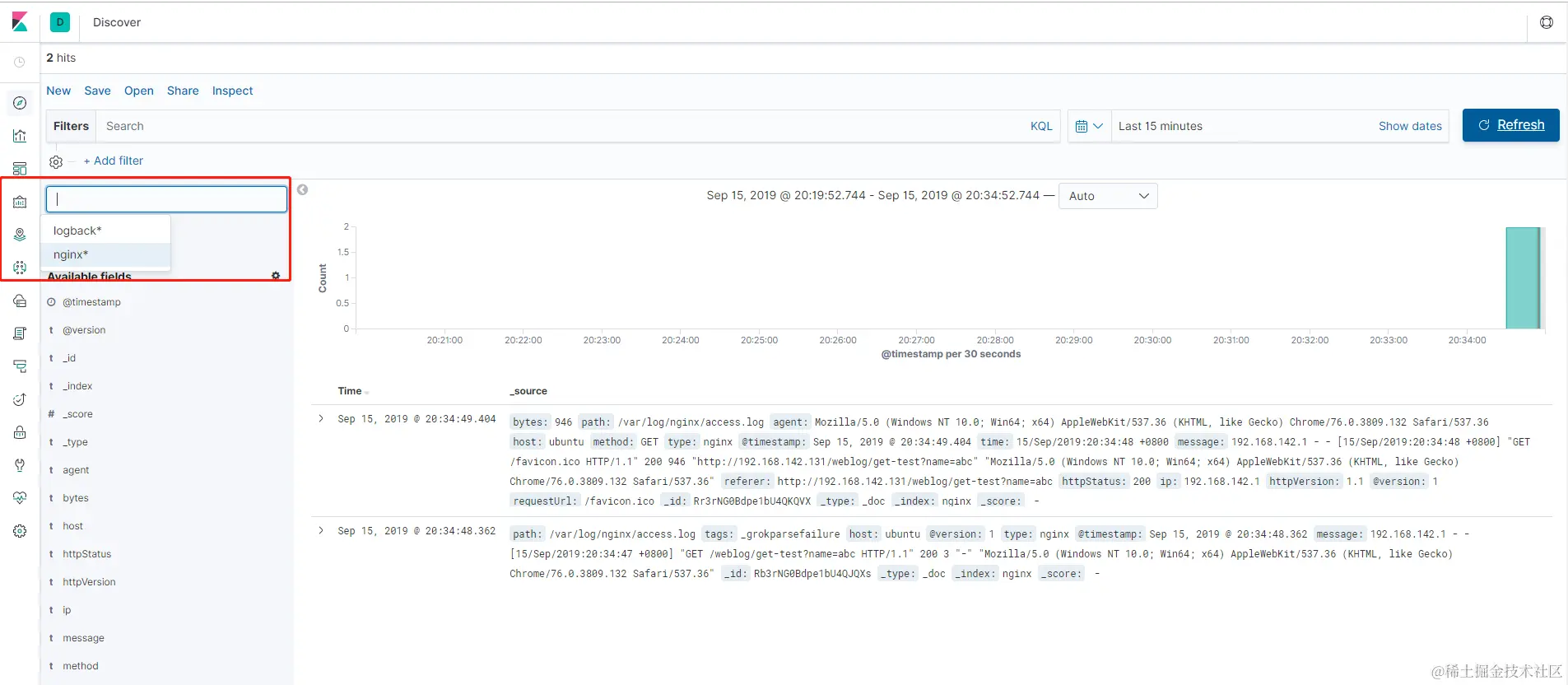The height and width of the screenshot is (685, 1568).
Task: Open the Management gear icon in sidebar
Action: pyautogui.click(x=20, y=531)
